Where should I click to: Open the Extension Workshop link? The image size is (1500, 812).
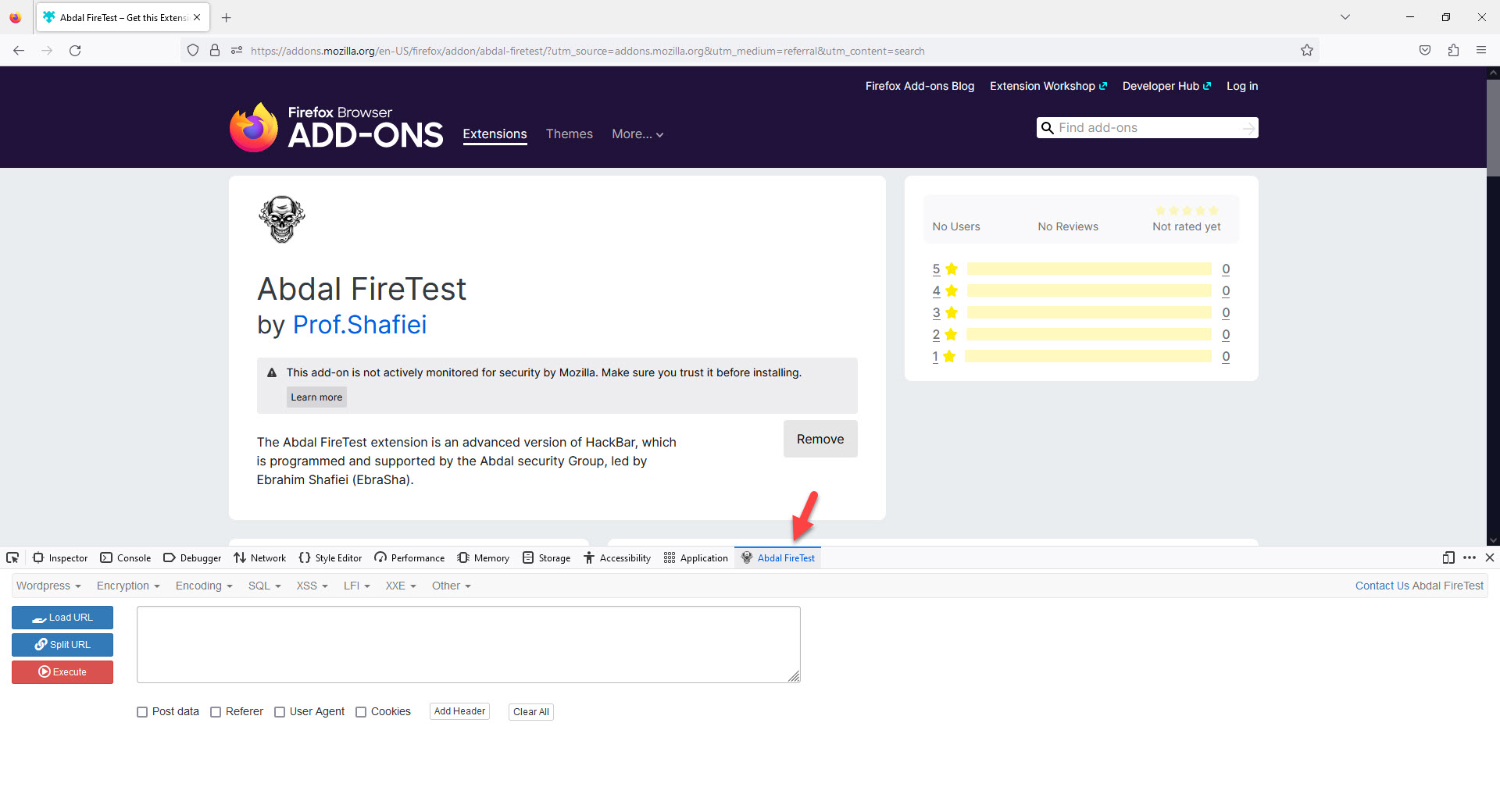[1048, 86]
